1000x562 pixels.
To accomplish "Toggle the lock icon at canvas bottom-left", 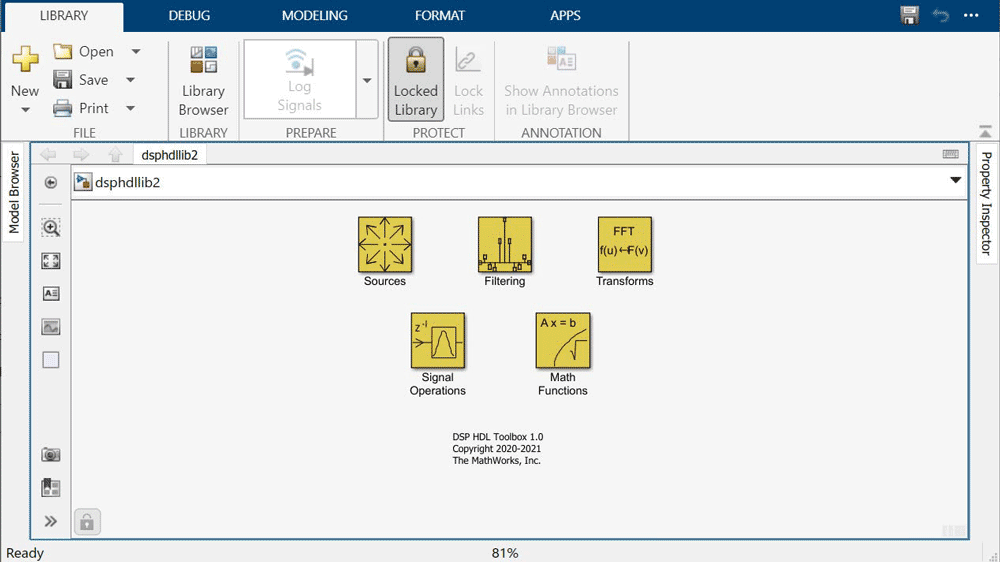I will click(x=87, y=521).
